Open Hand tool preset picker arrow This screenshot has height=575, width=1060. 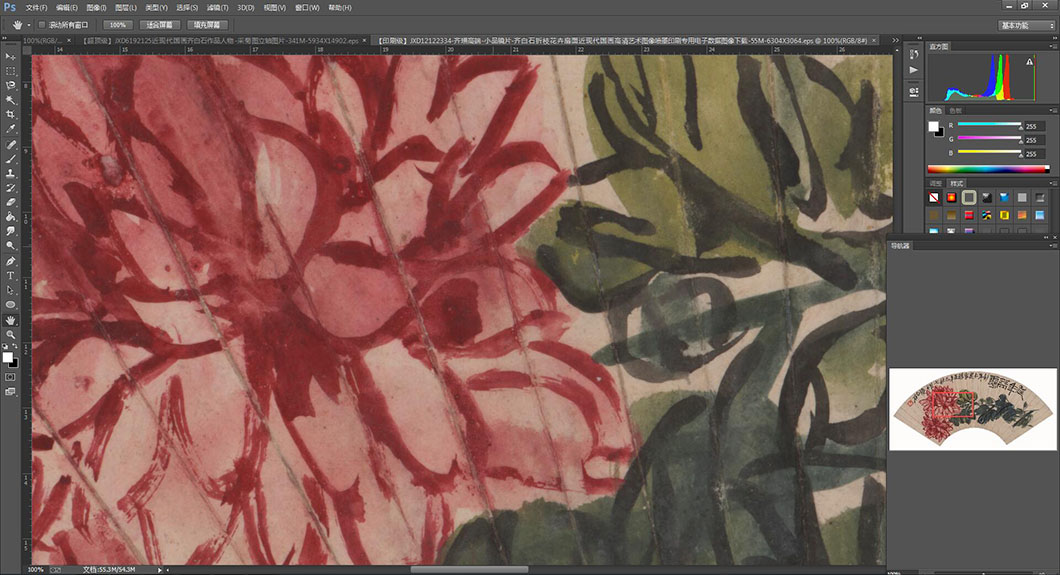tap(28, 25)
